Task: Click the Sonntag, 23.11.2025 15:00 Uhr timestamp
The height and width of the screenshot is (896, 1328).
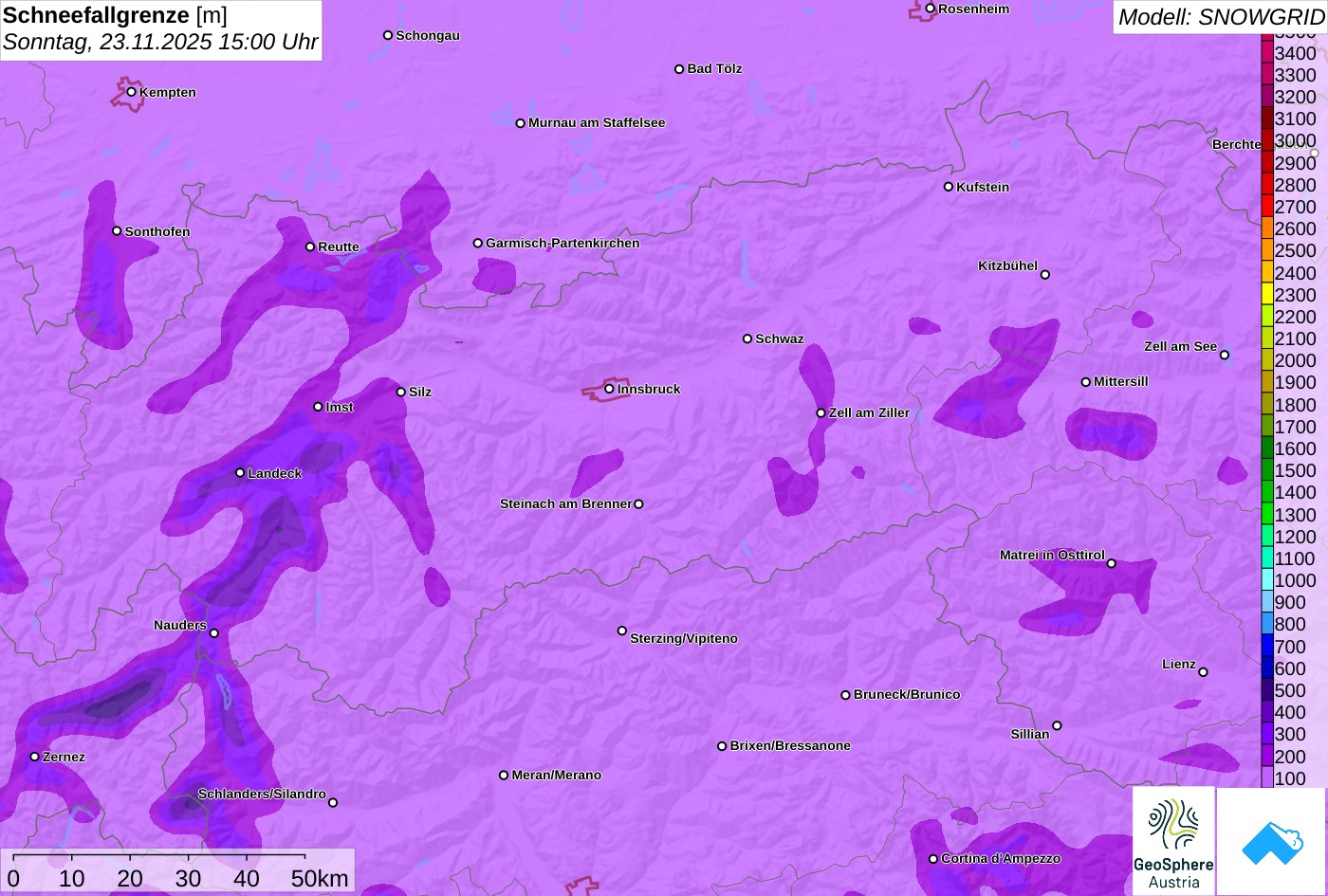Action: (x=160, y=43)
